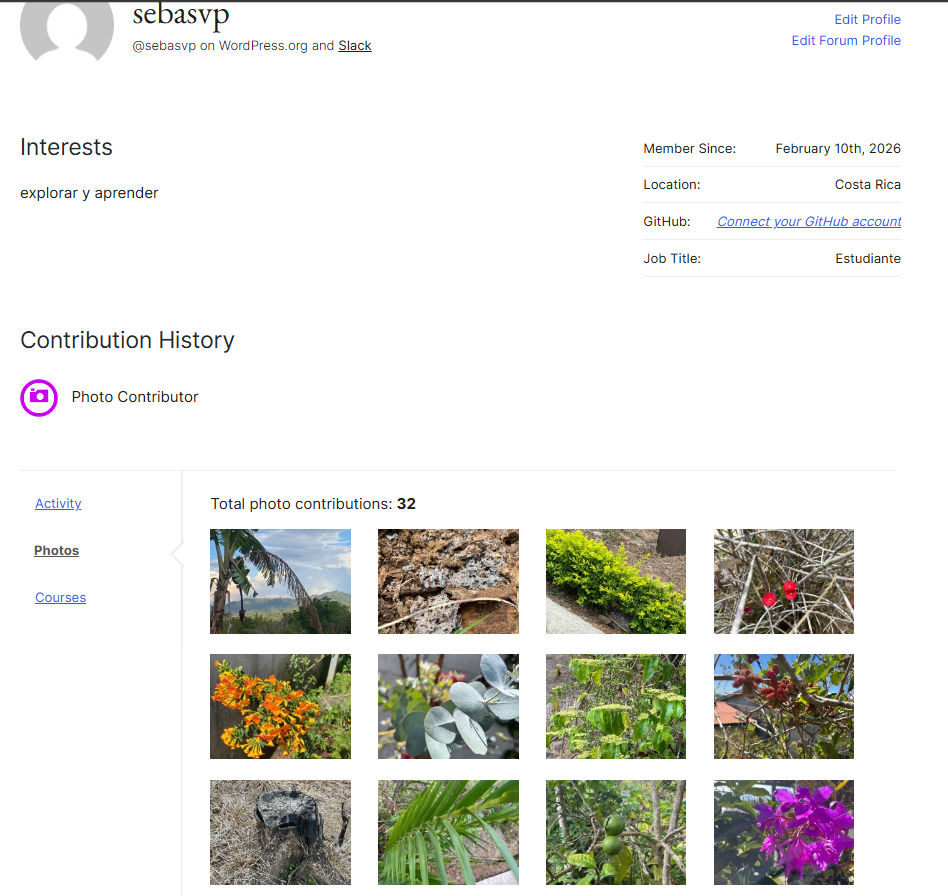Click the sebasvp profile avatar image
This screenshot has width=948, height=896.
point(67,28)
